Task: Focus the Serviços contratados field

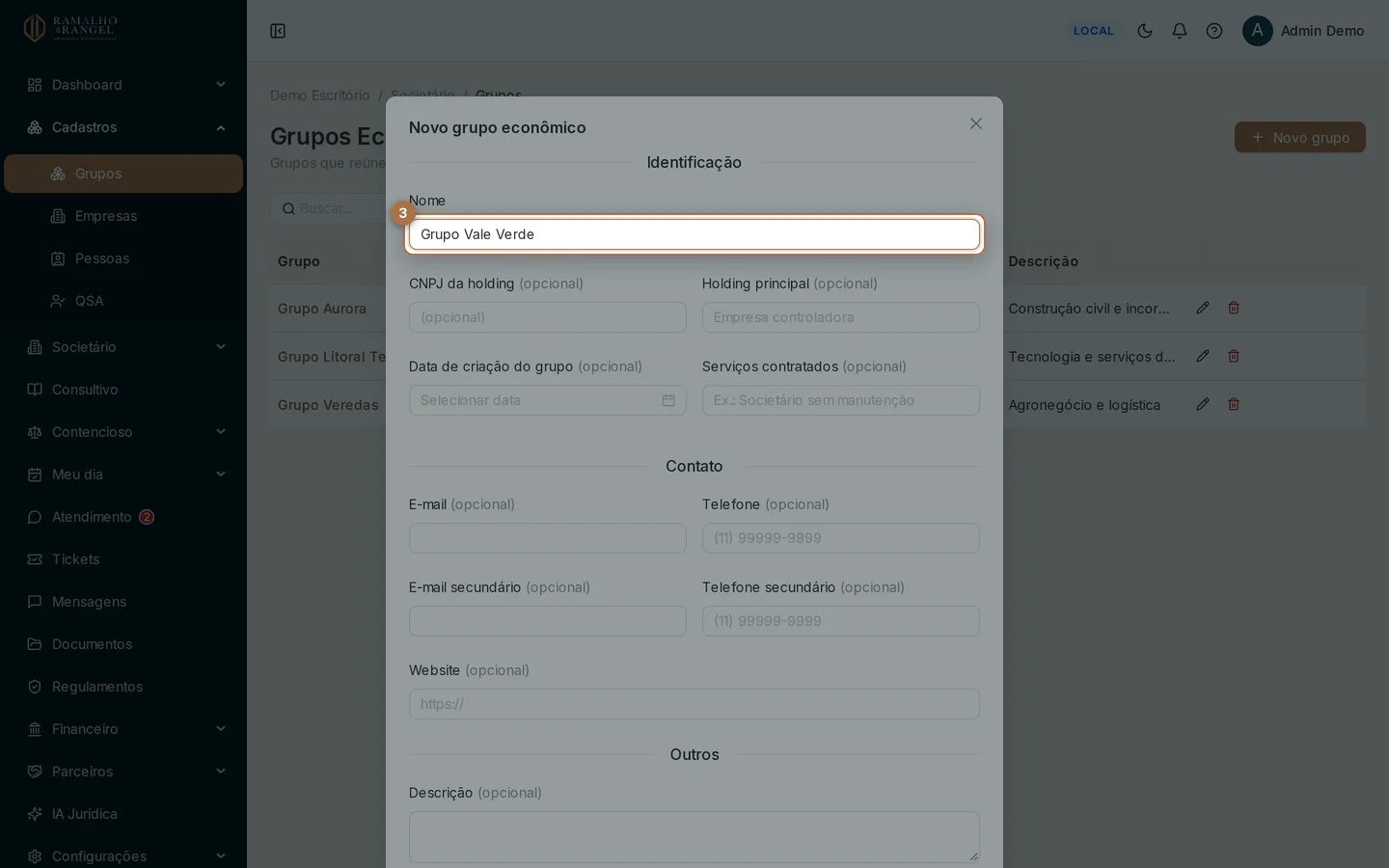Action: pos(841,400)
